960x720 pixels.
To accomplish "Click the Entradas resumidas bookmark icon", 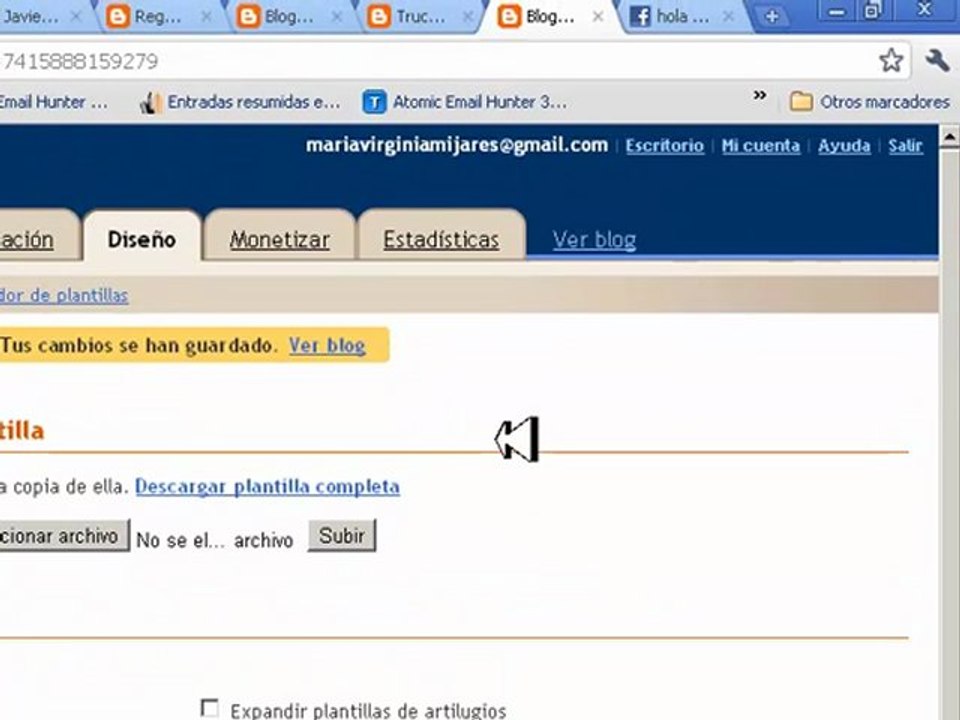I will (x=150, y=102).
